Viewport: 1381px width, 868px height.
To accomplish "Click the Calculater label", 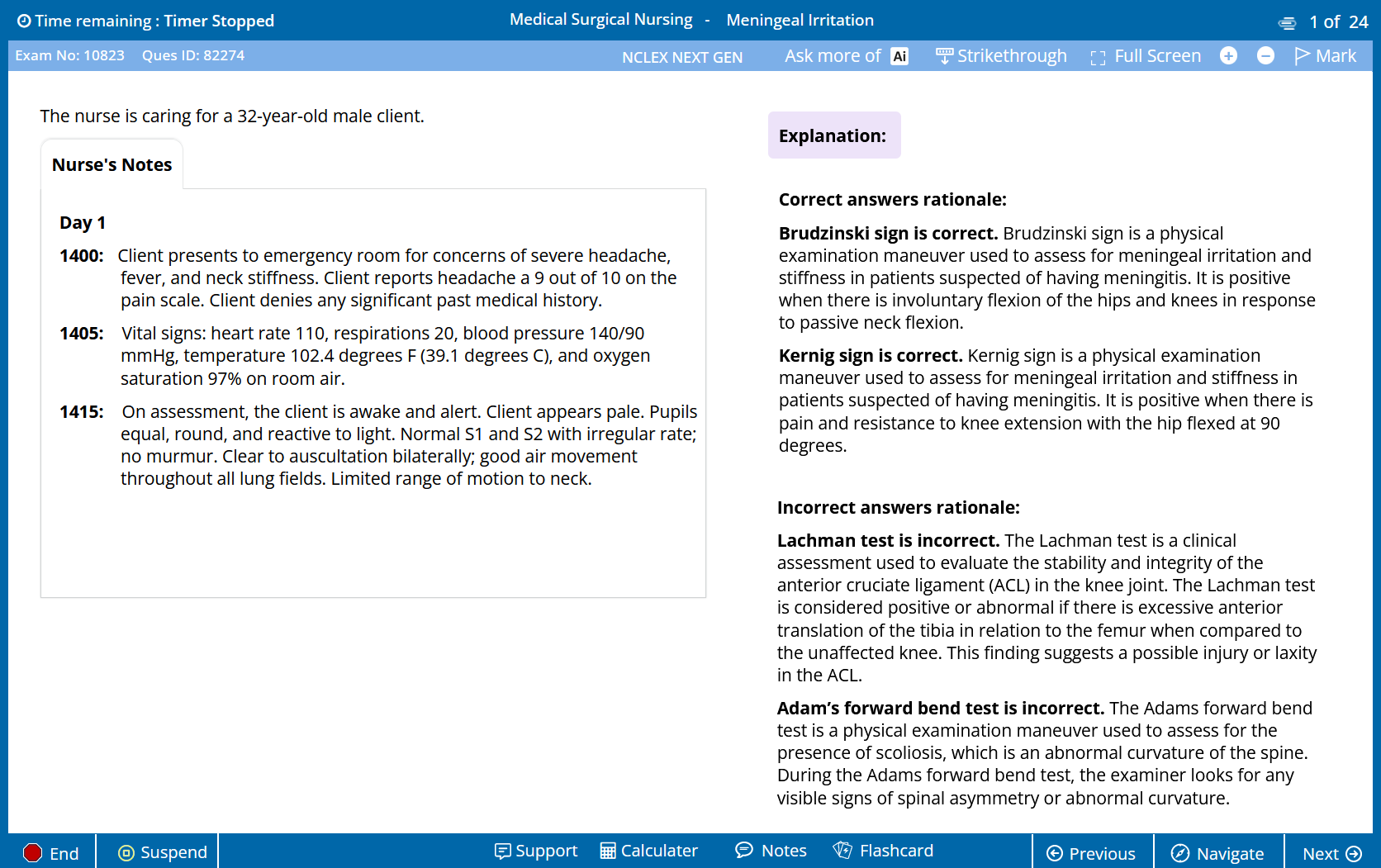I will [x=659, y=851].
